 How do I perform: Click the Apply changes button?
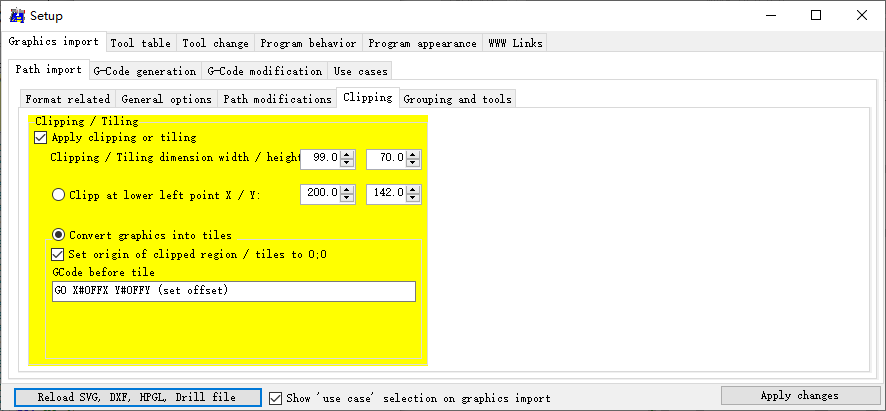799,396
